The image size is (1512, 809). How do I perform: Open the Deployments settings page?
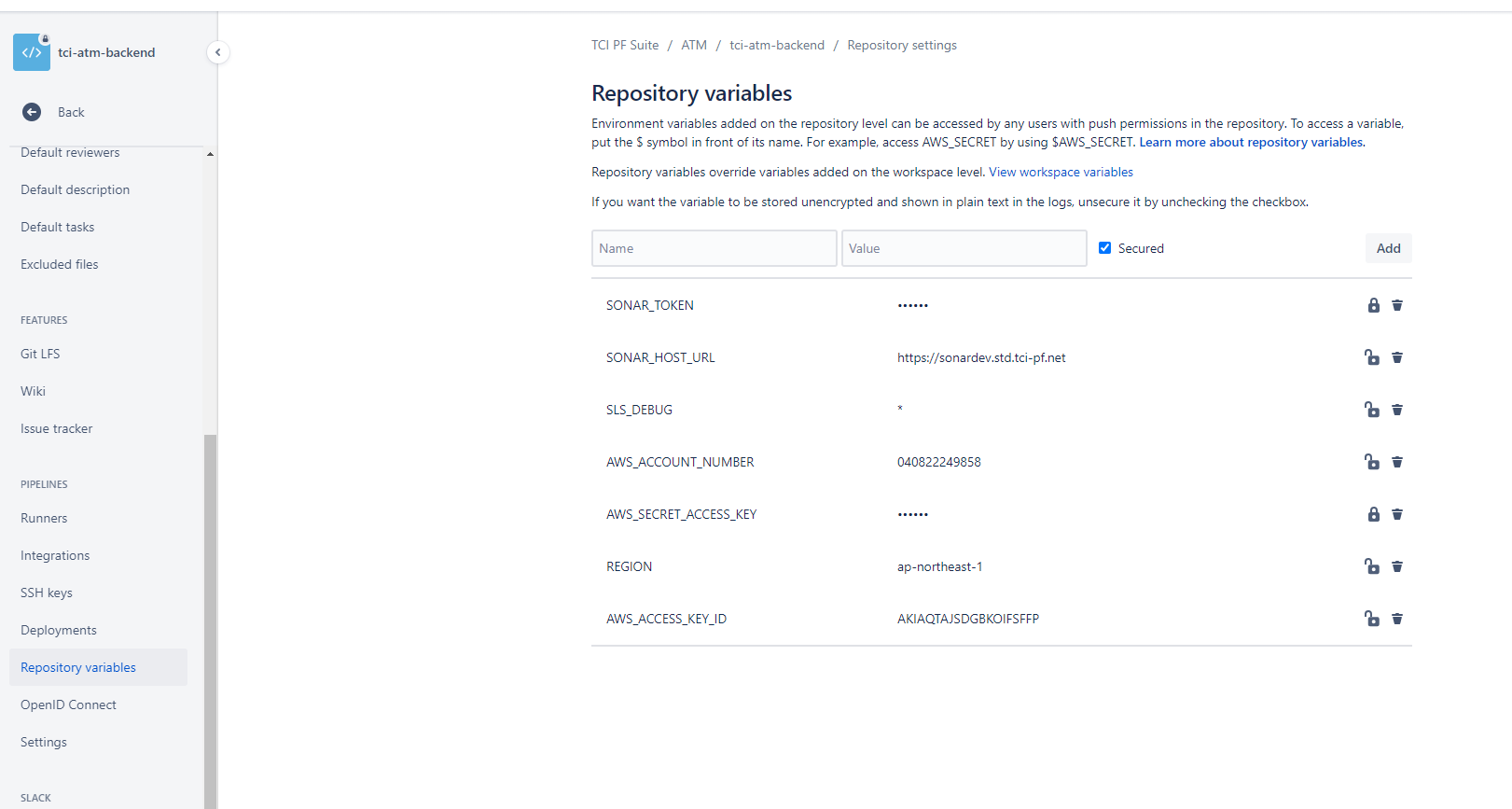[59, 630]
